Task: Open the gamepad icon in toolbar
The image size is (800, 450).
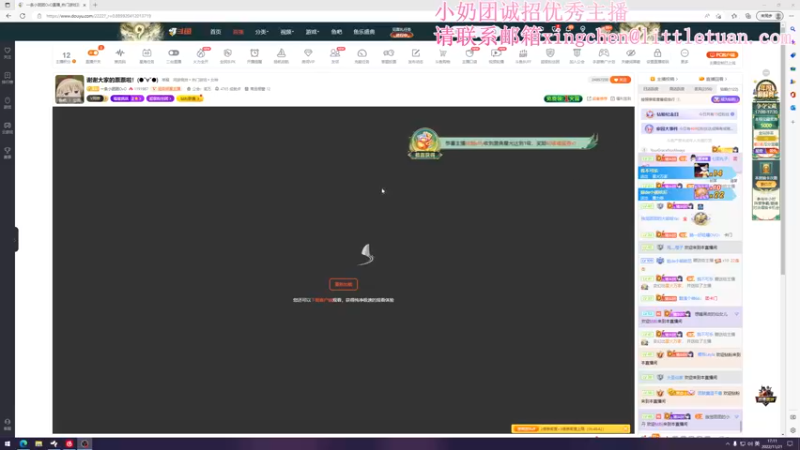Action: [604, 53]
